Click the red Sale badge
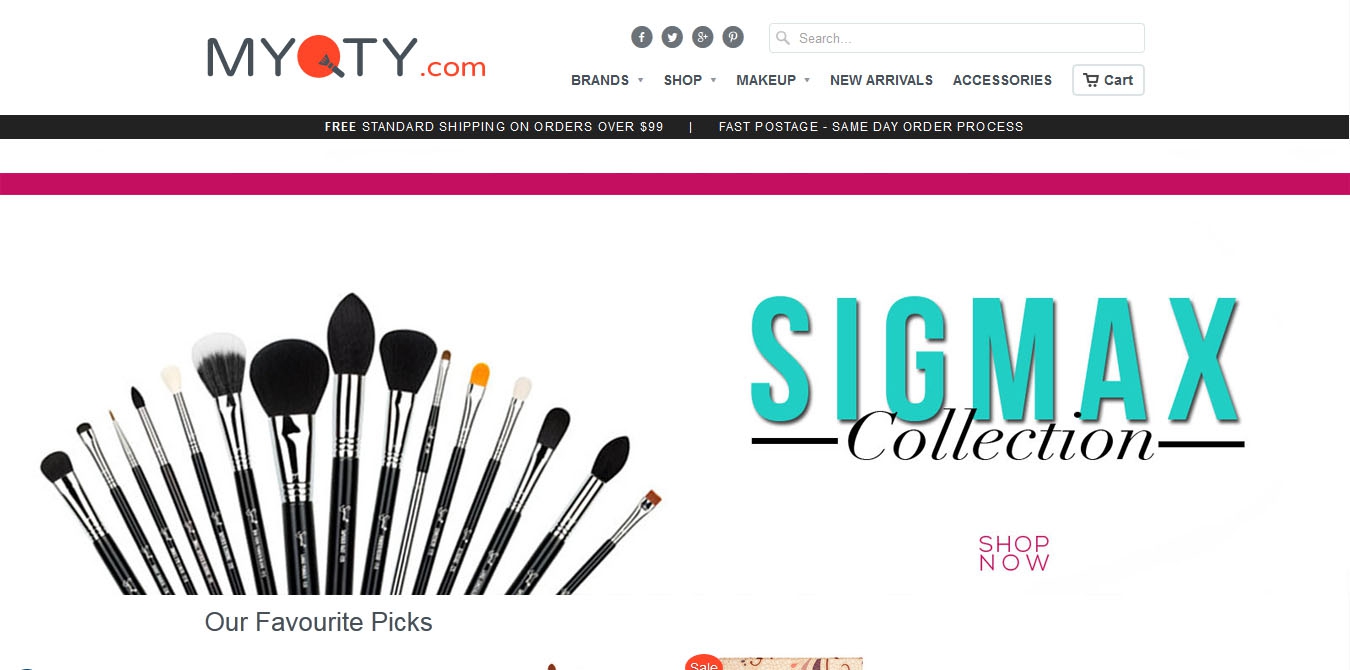This screenshot has height=670, width=1350. pos(704,662)
